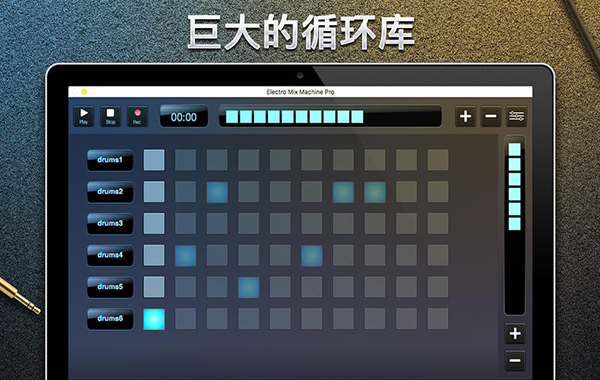
Task: Toggle the first pad in drums2 row
Action: [154, 192]
